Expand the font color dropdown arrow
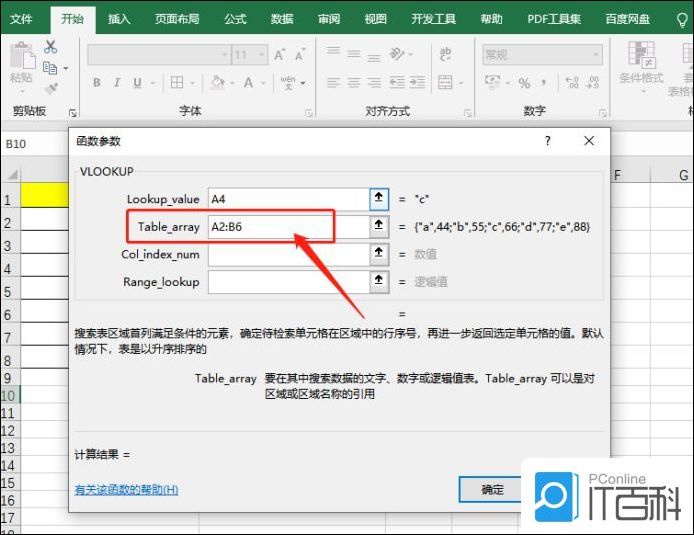The height and width of the screenshot is (535, 694). coord(263,83)
